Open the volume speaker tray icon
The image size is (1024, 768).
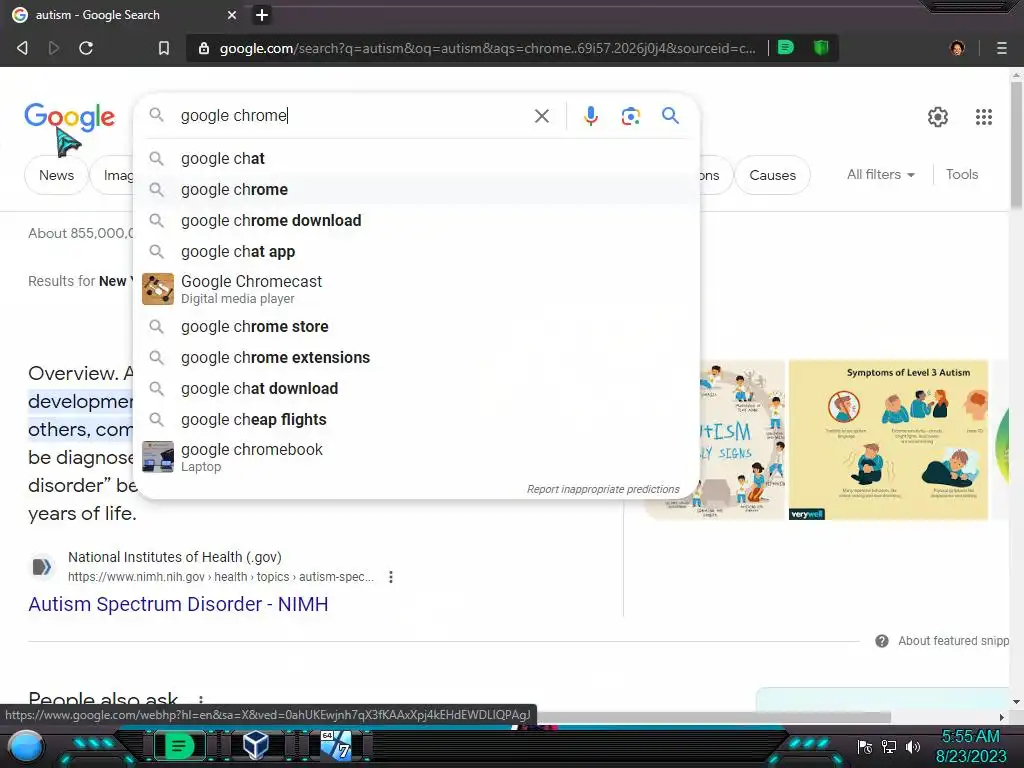click(x=913, y=746)
